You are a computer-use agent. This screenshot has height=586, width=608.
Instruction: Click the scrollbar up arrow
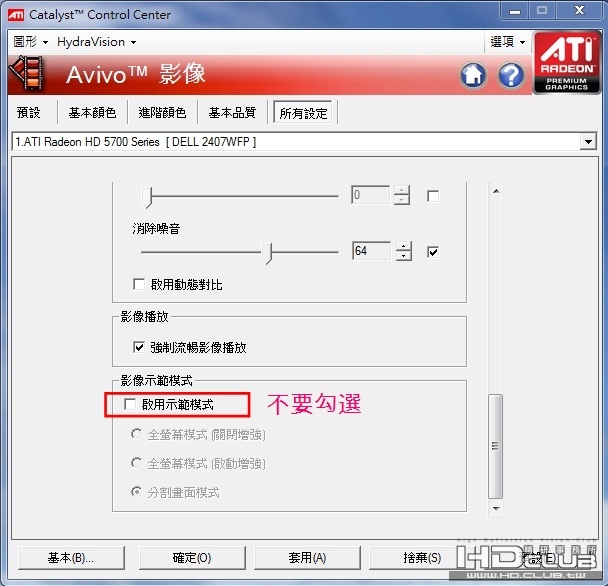tap(496, 191)
